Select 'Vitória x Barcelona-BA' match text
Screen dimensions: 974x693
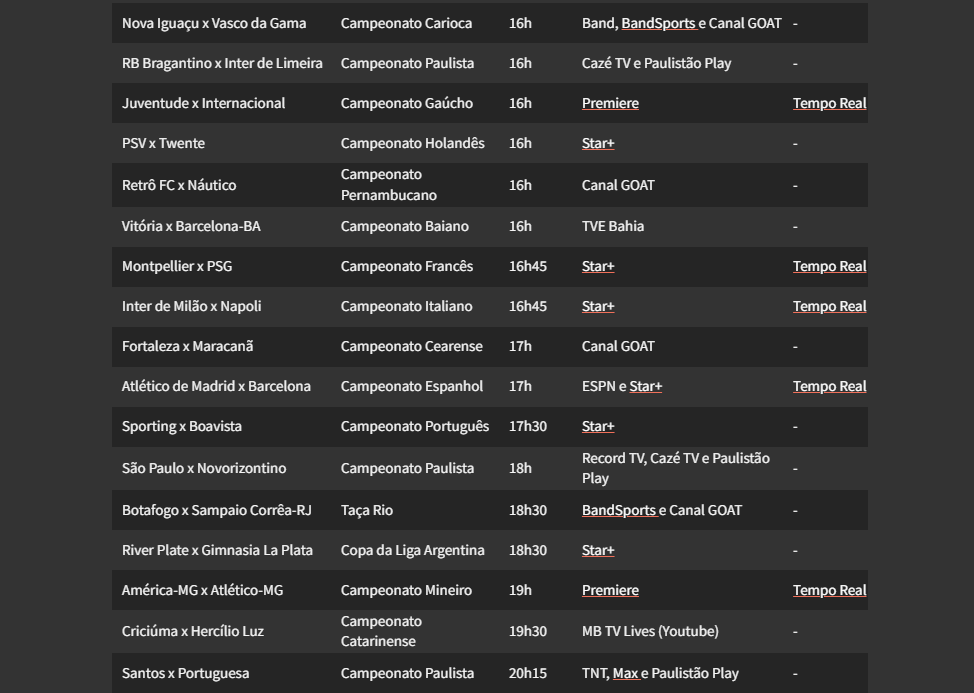point(191,226)
